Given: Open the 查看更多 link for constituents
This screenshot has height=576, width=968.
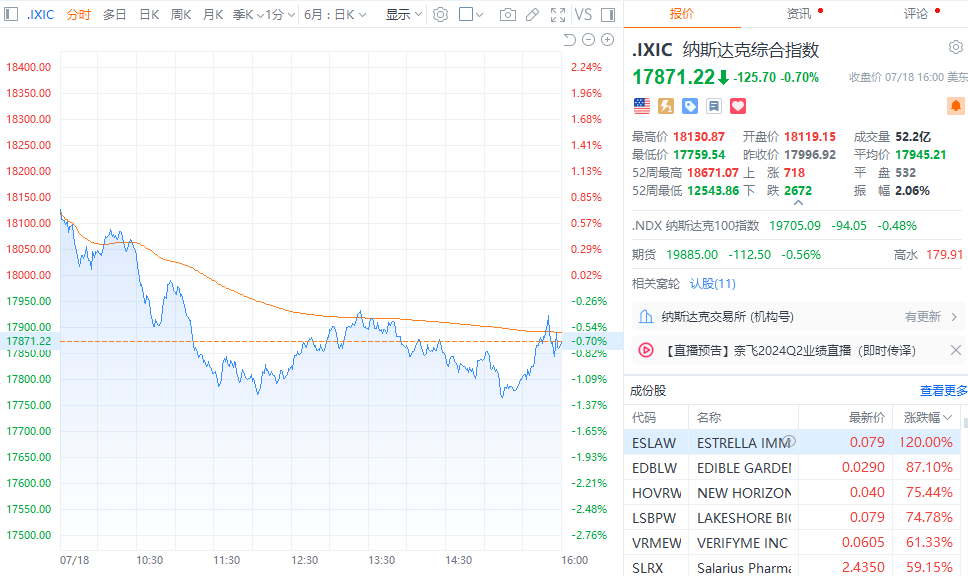Looking at the screenshot, I should (x=943, y=390).
